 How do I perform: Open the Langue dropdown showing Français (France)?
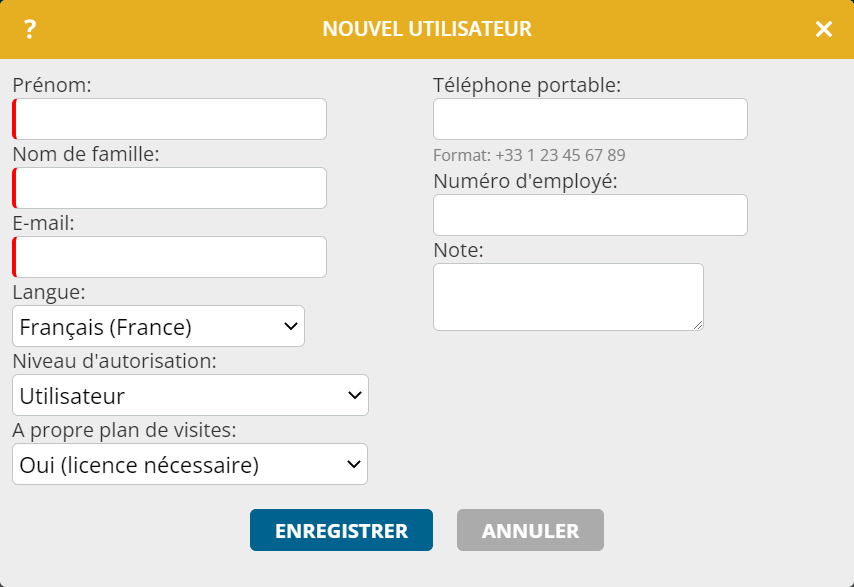[158, 326]
